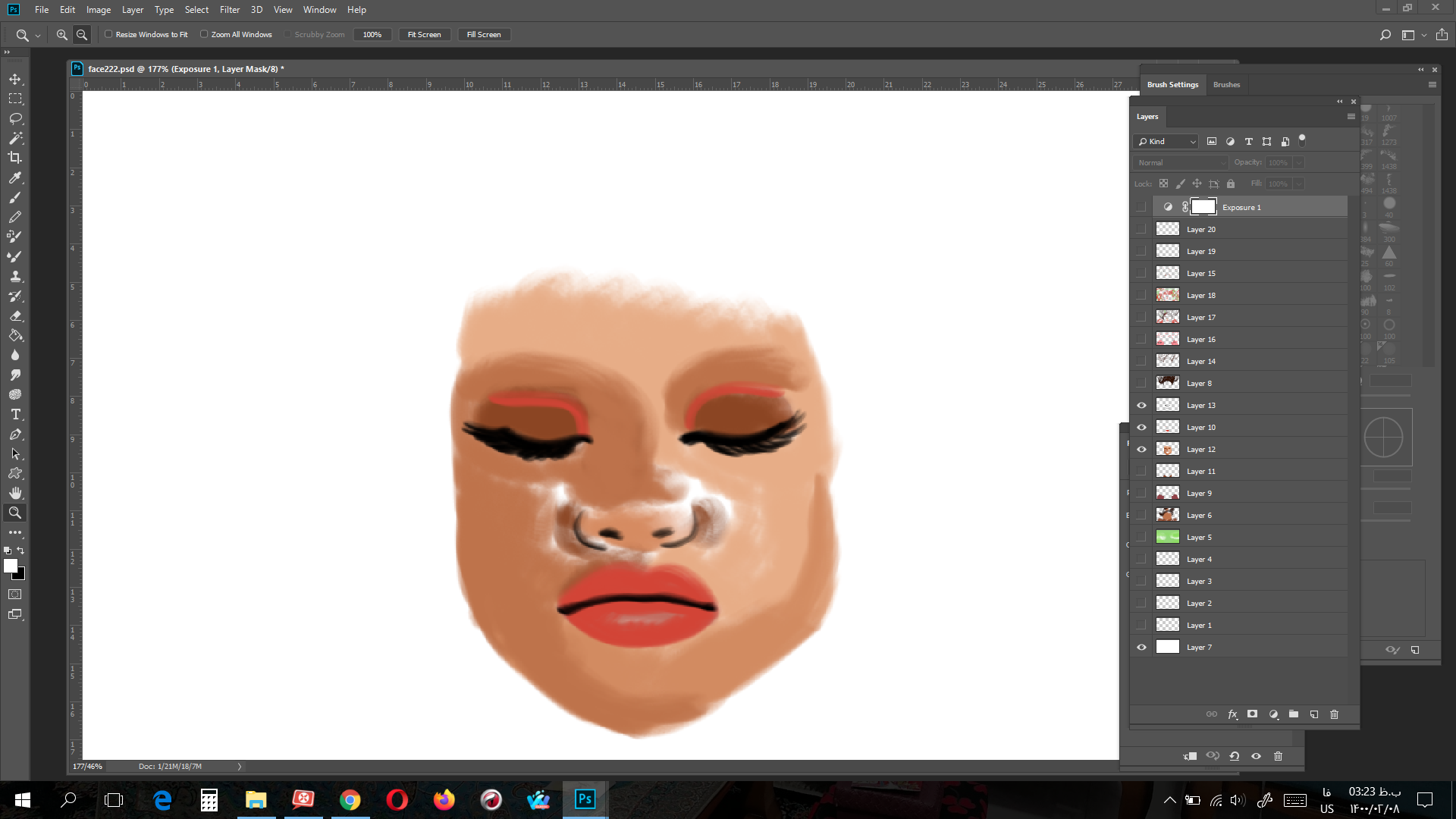Image resolution: width=1456 pixels, height=819 pixels.
Task: Select the Eraser tool
Action: 15,316
